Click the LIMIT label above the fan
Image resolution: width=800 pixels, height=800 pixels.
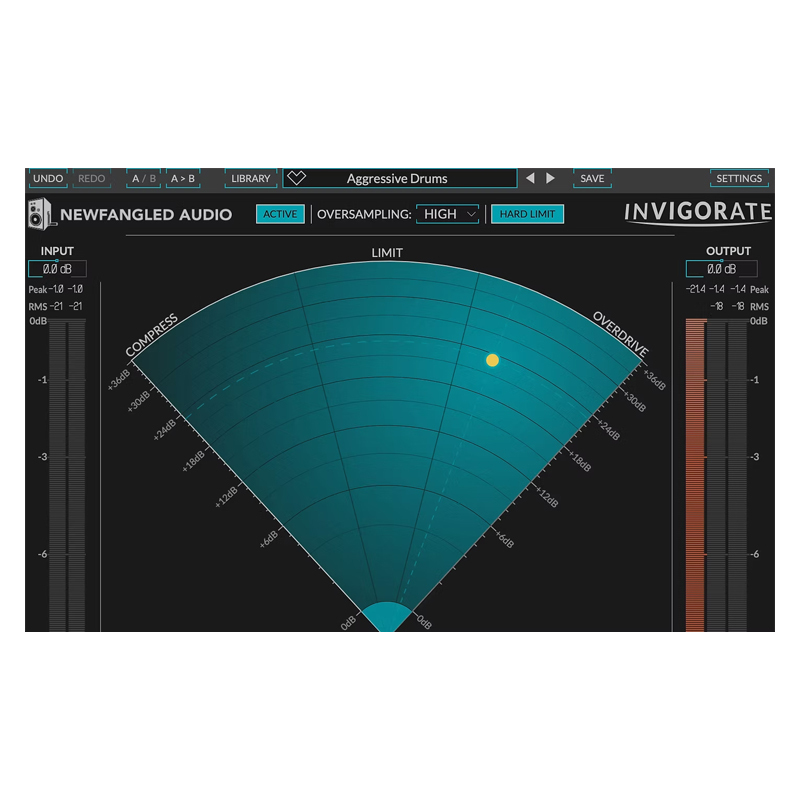click(x=387, y=253)
